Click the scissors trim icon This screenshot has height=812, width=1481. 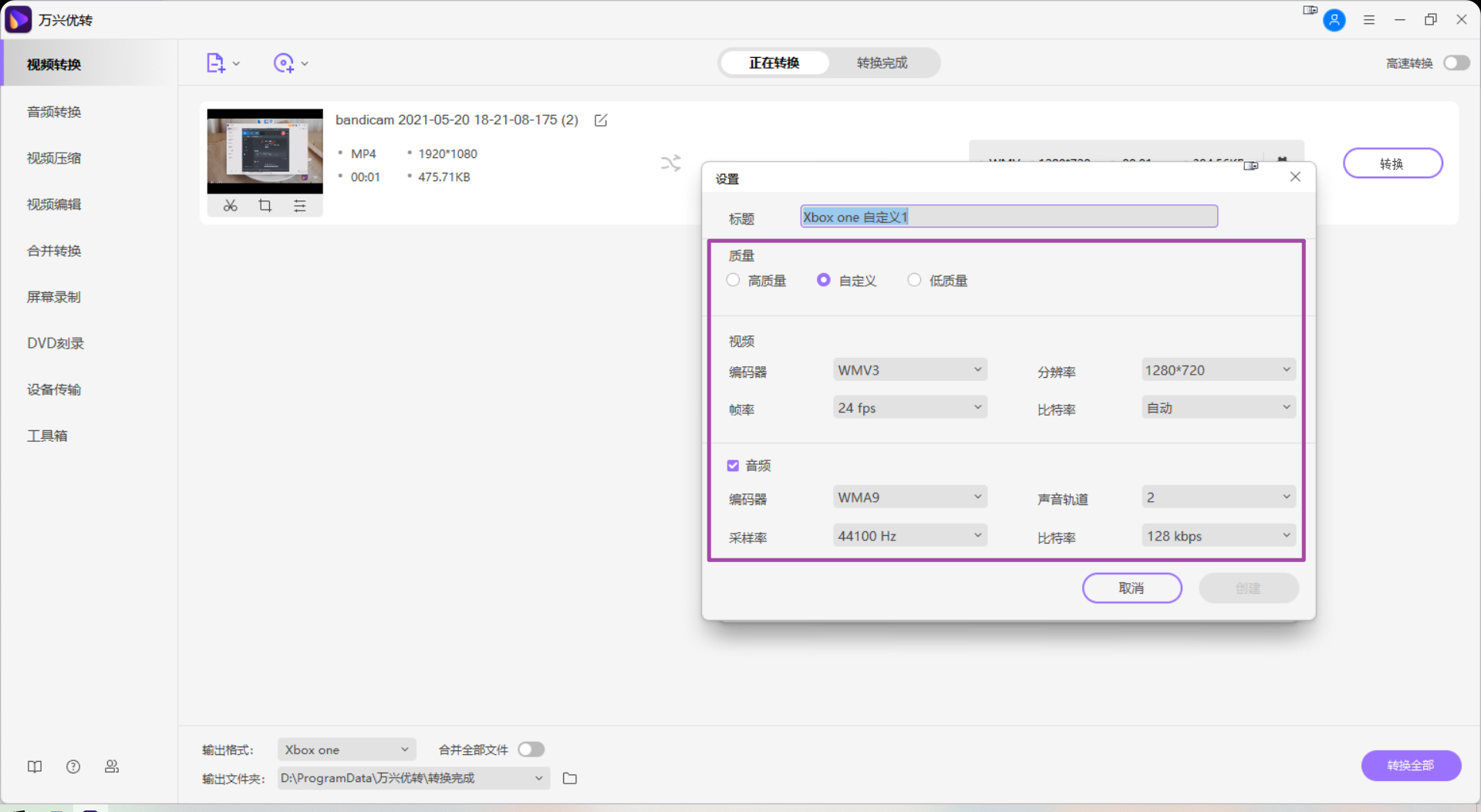click(230, 206)
